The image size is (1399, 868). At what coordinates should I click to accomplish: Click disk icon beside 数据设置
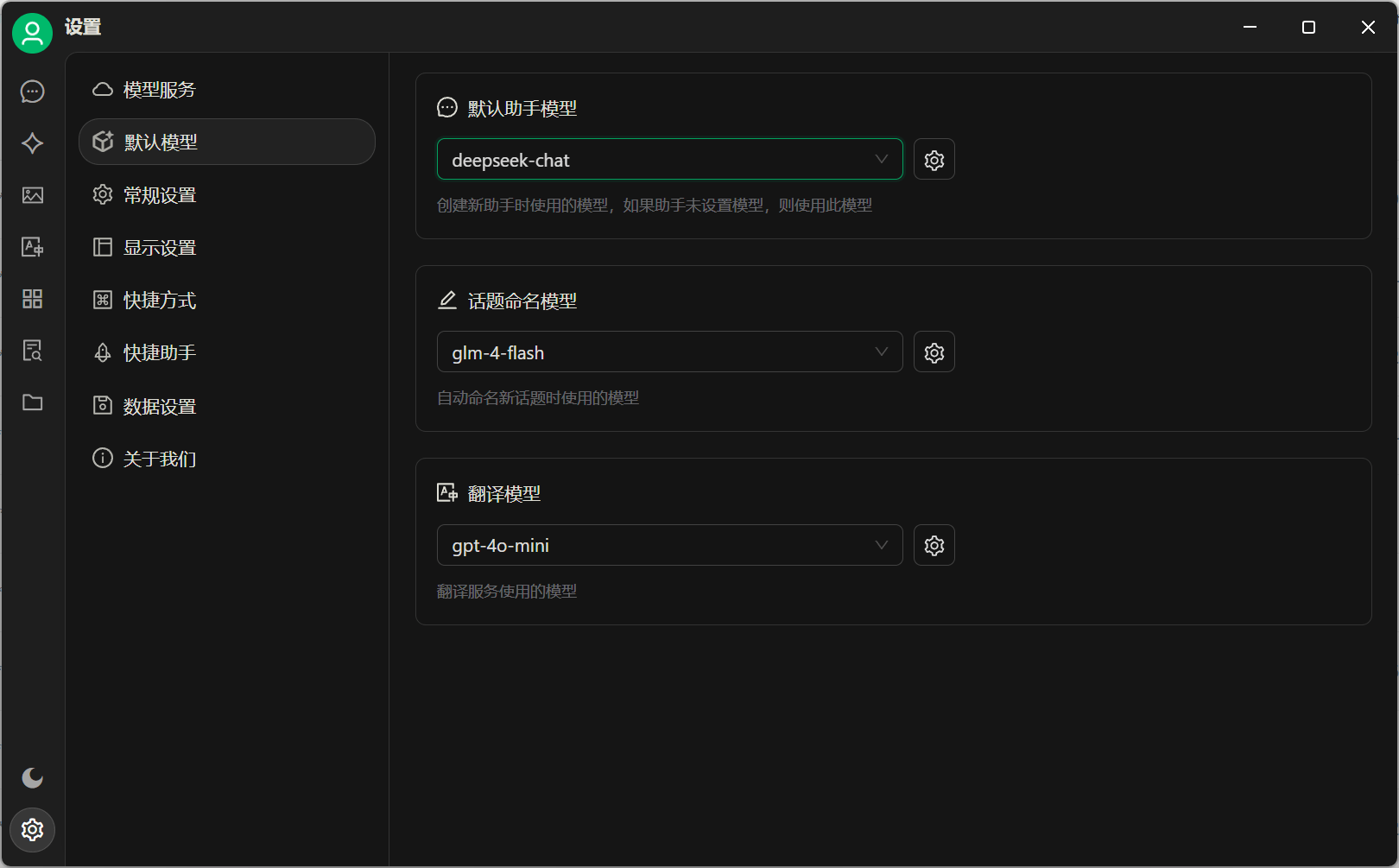click(103, 405)
